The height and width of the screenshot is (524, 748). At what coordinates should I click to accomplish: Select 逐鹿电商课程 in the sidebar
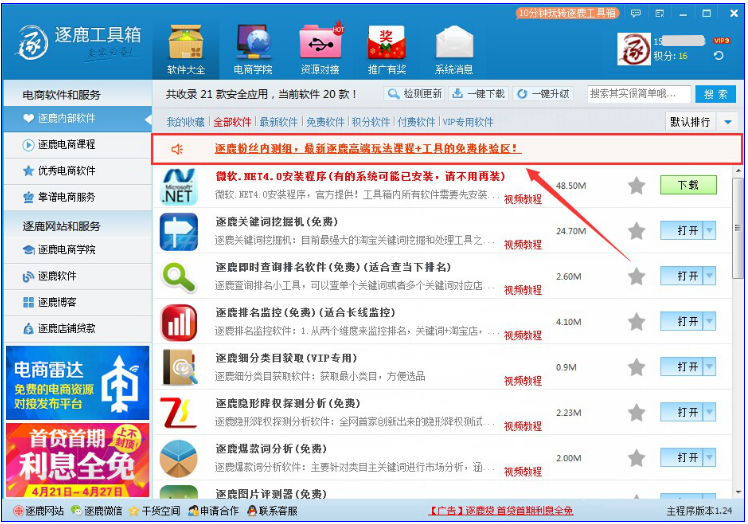click(77, 145)
